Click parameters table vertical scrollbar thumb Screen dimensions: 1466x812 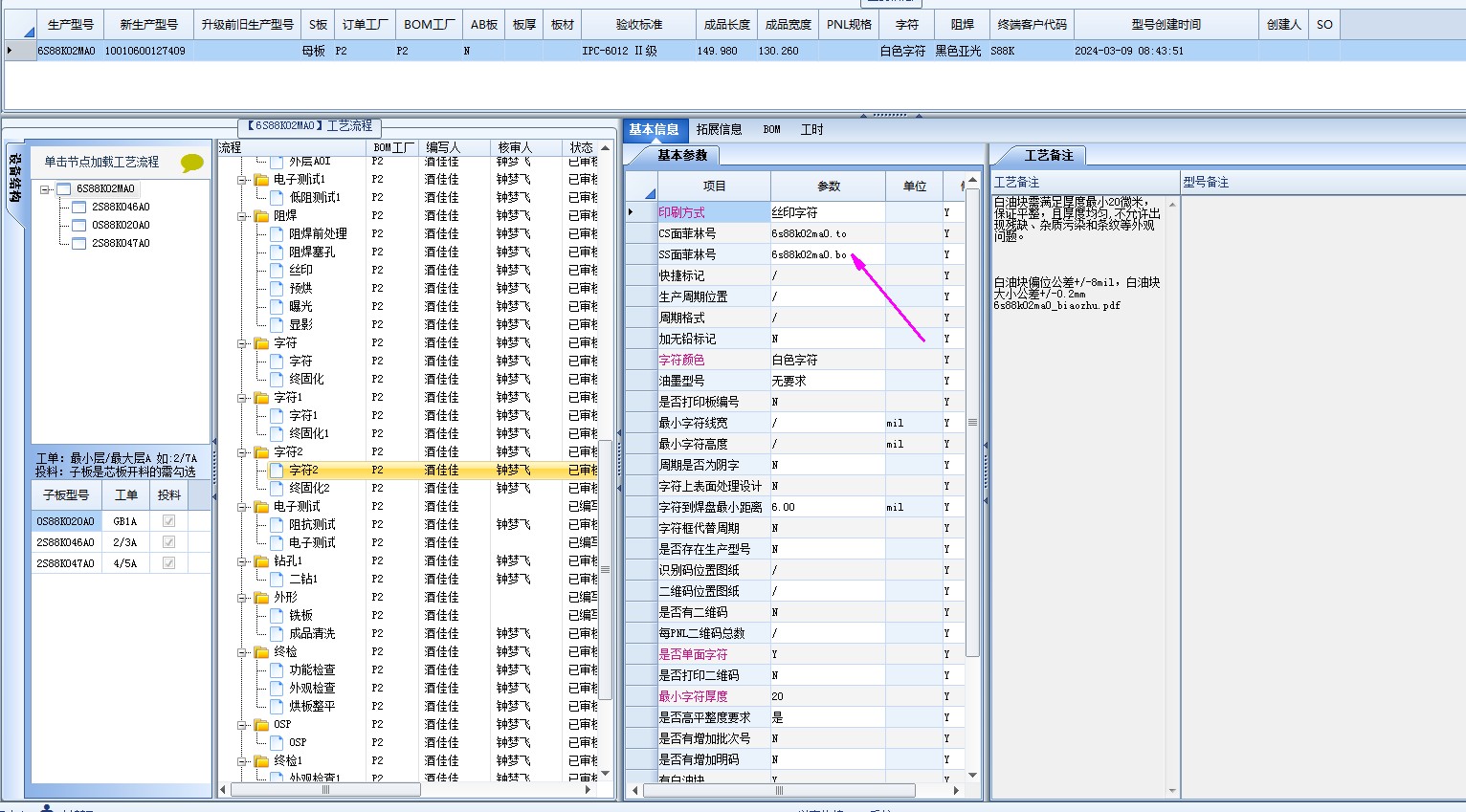[x=972, y=422]
